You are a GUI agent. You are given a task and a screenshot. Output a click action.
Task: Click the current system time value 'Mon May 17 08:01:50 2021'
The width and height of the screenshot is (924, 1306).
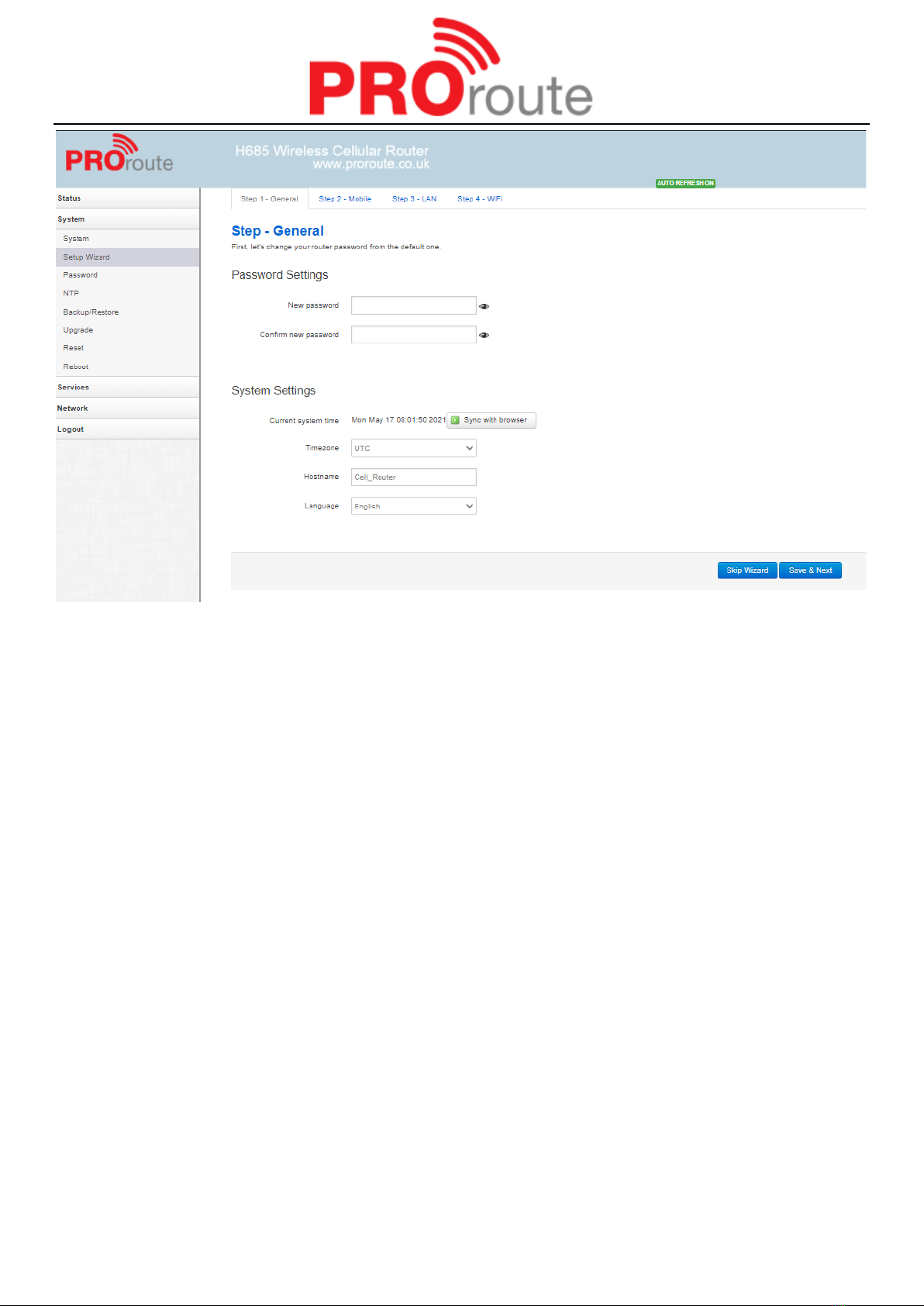[398, 420]
